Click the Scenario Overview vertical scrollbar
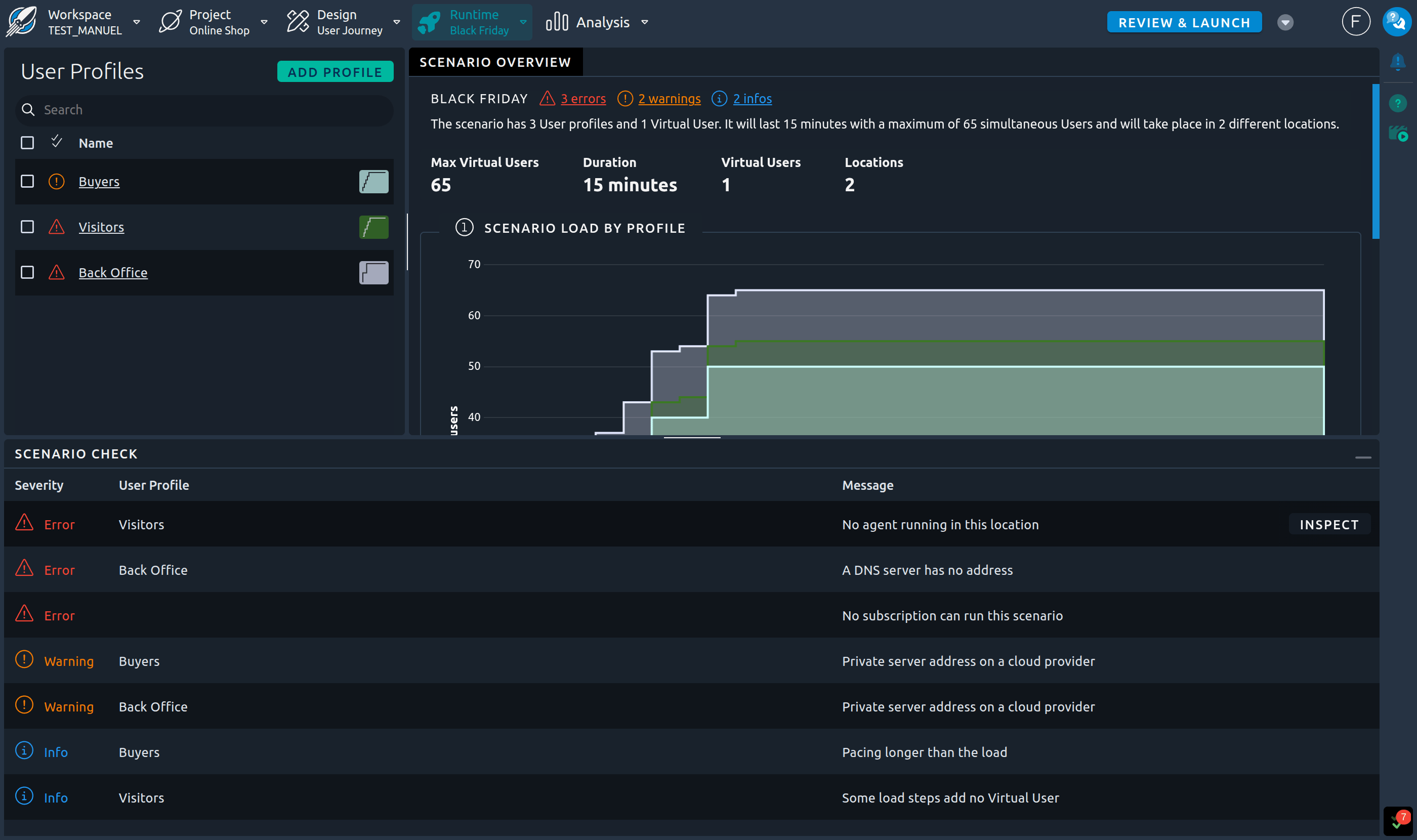 1375,161
